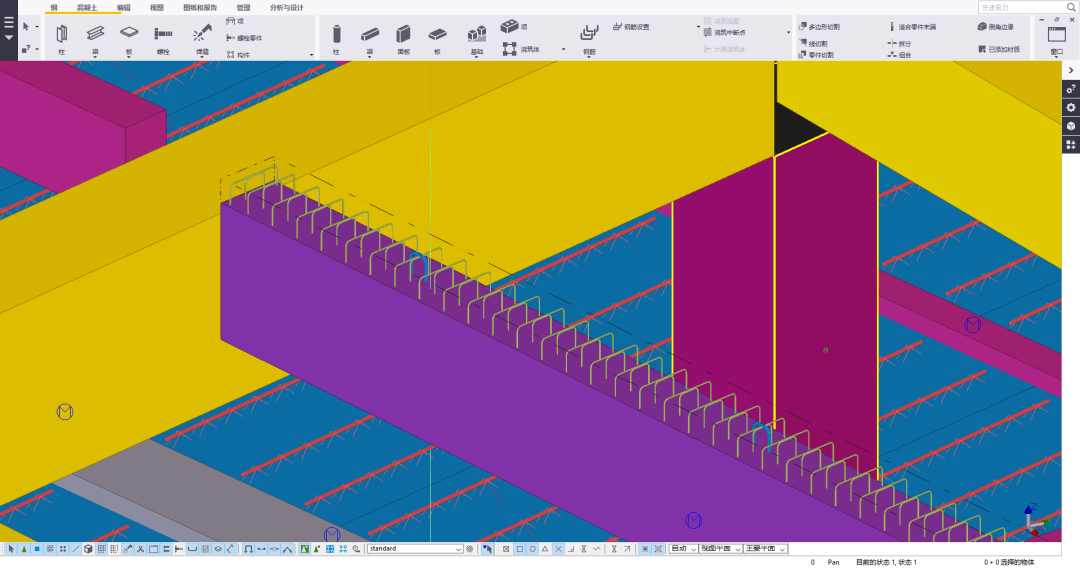
Task: Click the 倒角边缘 button
Action: tap(995, 27)
